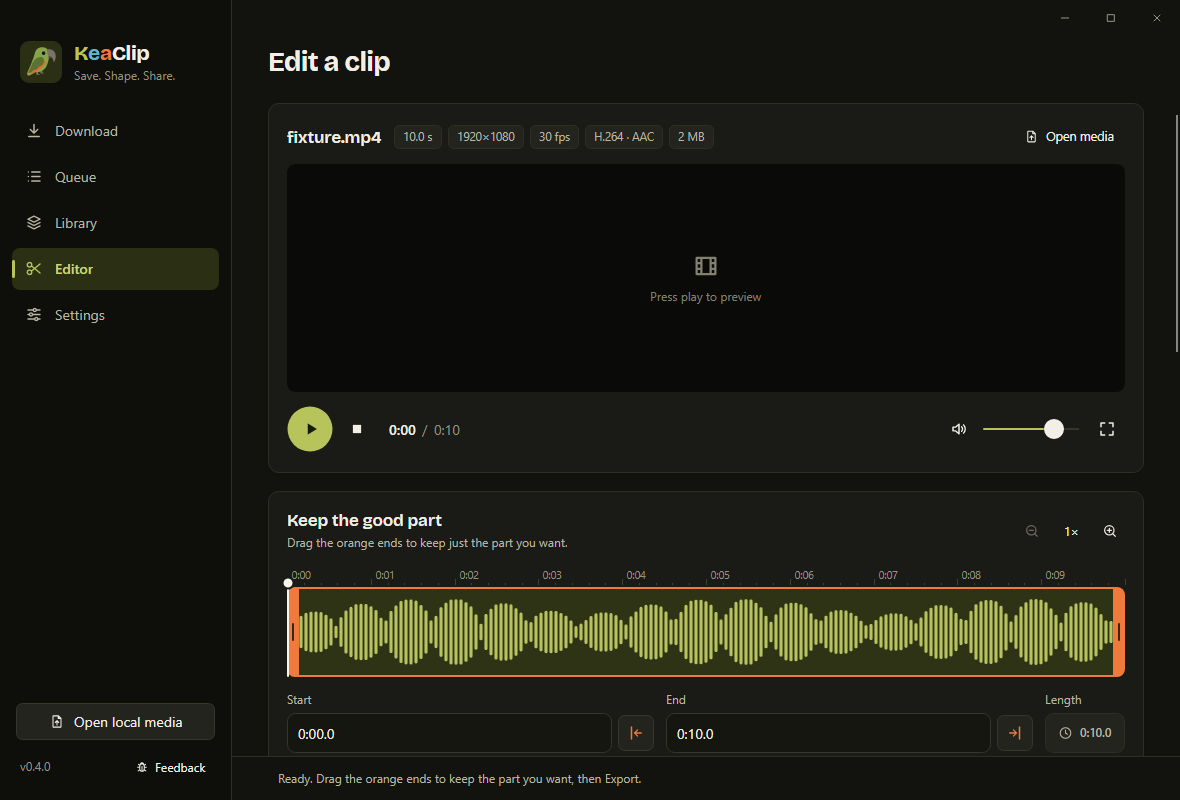The width and height of the screenshot is (1180, 800).
Task: Click the Open media button
Action: pos(1069,137)
